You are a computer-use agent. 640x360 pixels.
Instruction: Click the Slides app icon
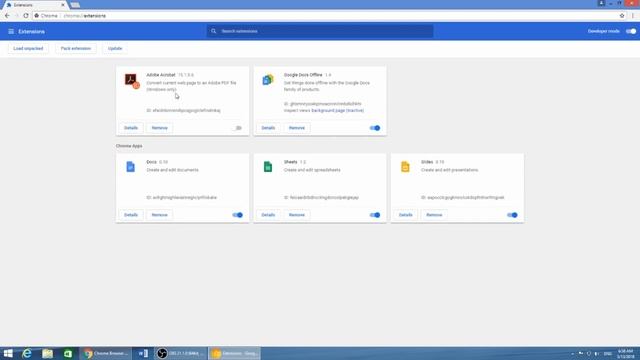click(x=405, y=167)
